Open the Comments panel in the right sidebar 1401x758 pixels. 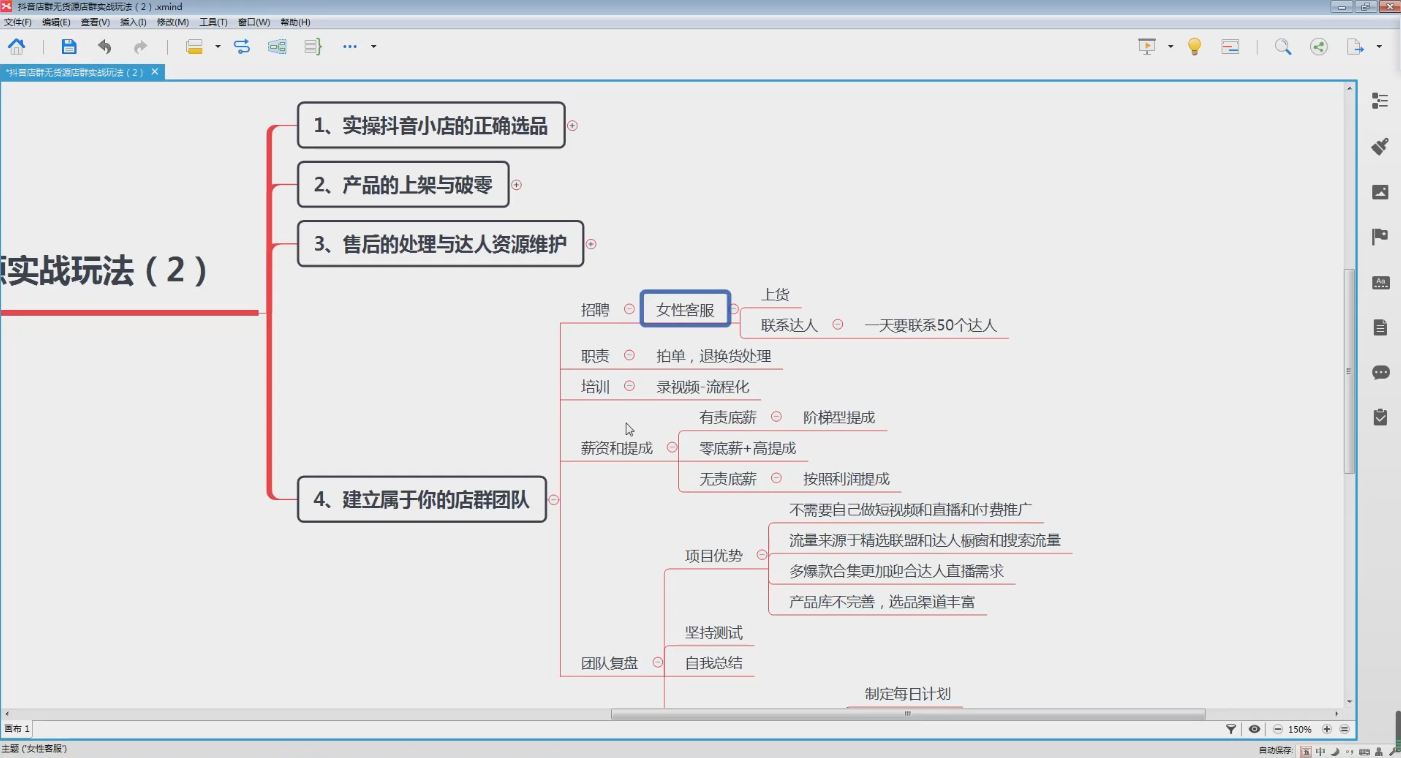[x=1380, y=371]
